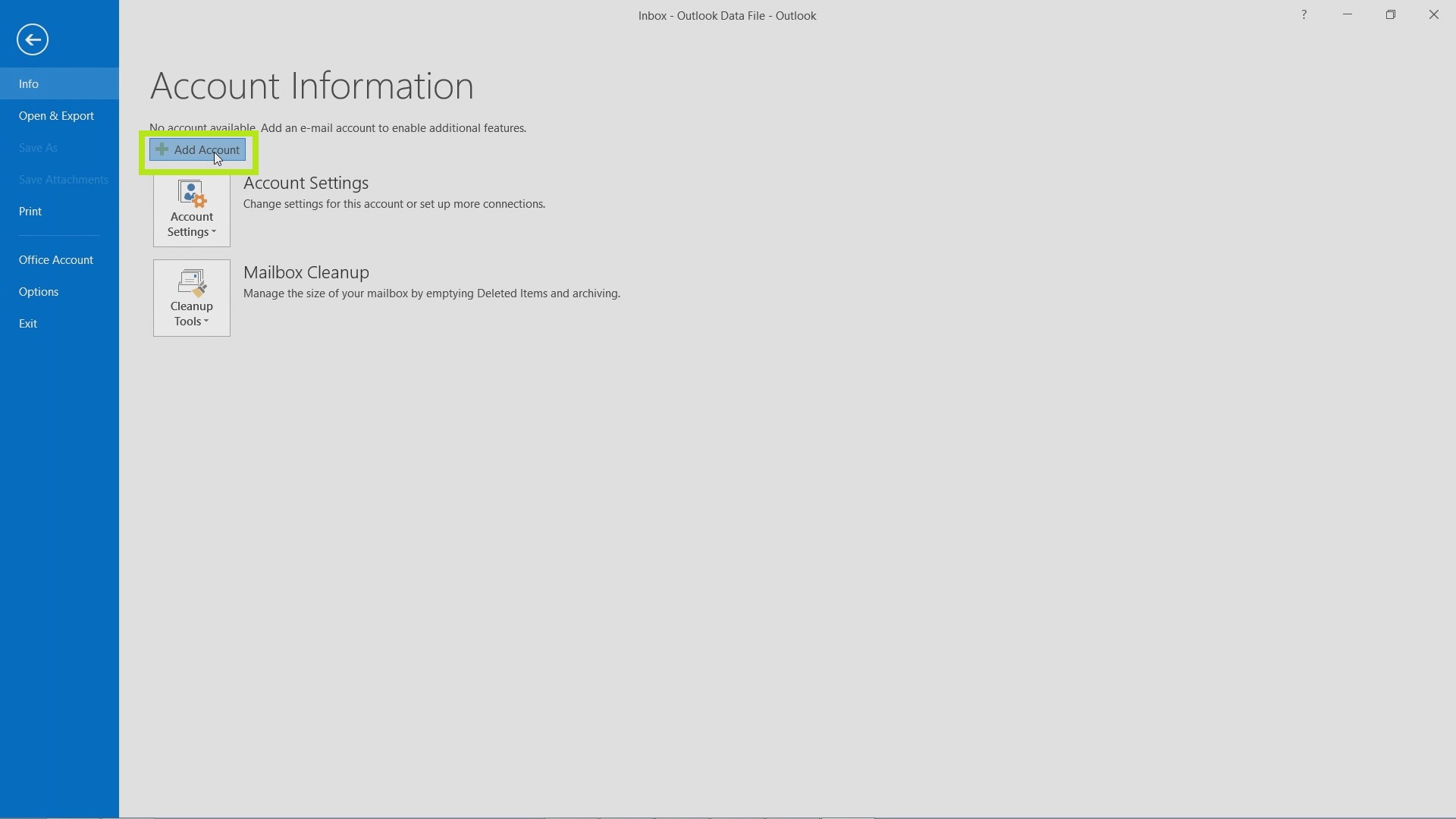
Task: Click the back arrow navigation icon
Action: tap(32, 39)
